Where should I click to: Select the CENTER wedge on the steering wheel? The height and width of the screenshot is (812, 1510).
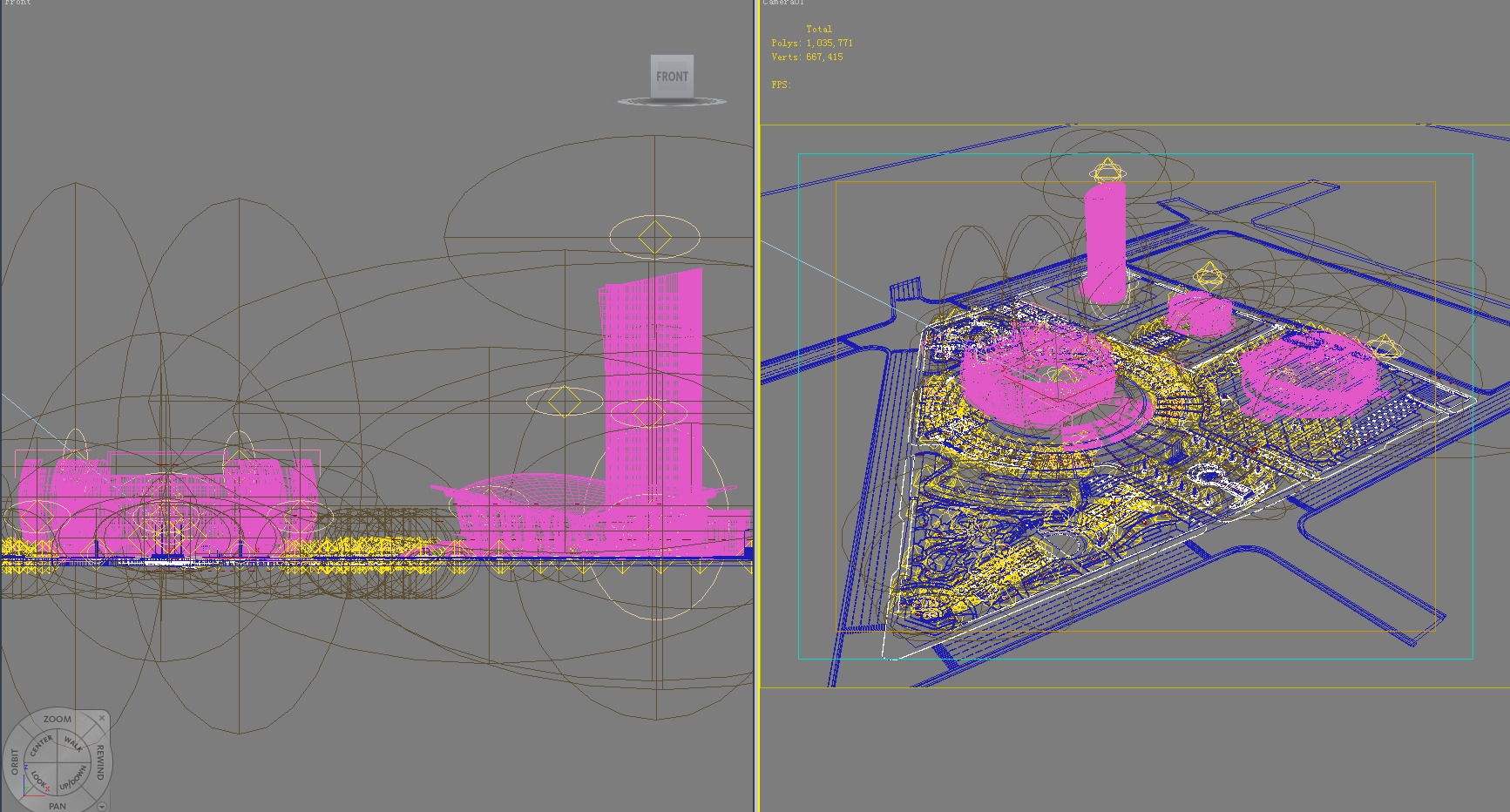tap(41, 747)
